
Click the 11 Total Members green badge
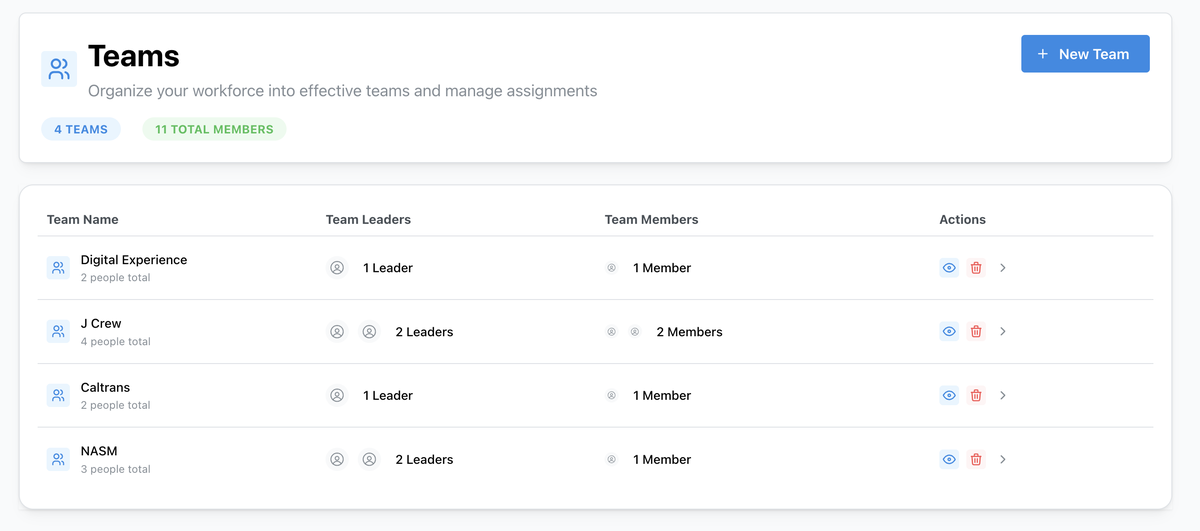point(214,129)
